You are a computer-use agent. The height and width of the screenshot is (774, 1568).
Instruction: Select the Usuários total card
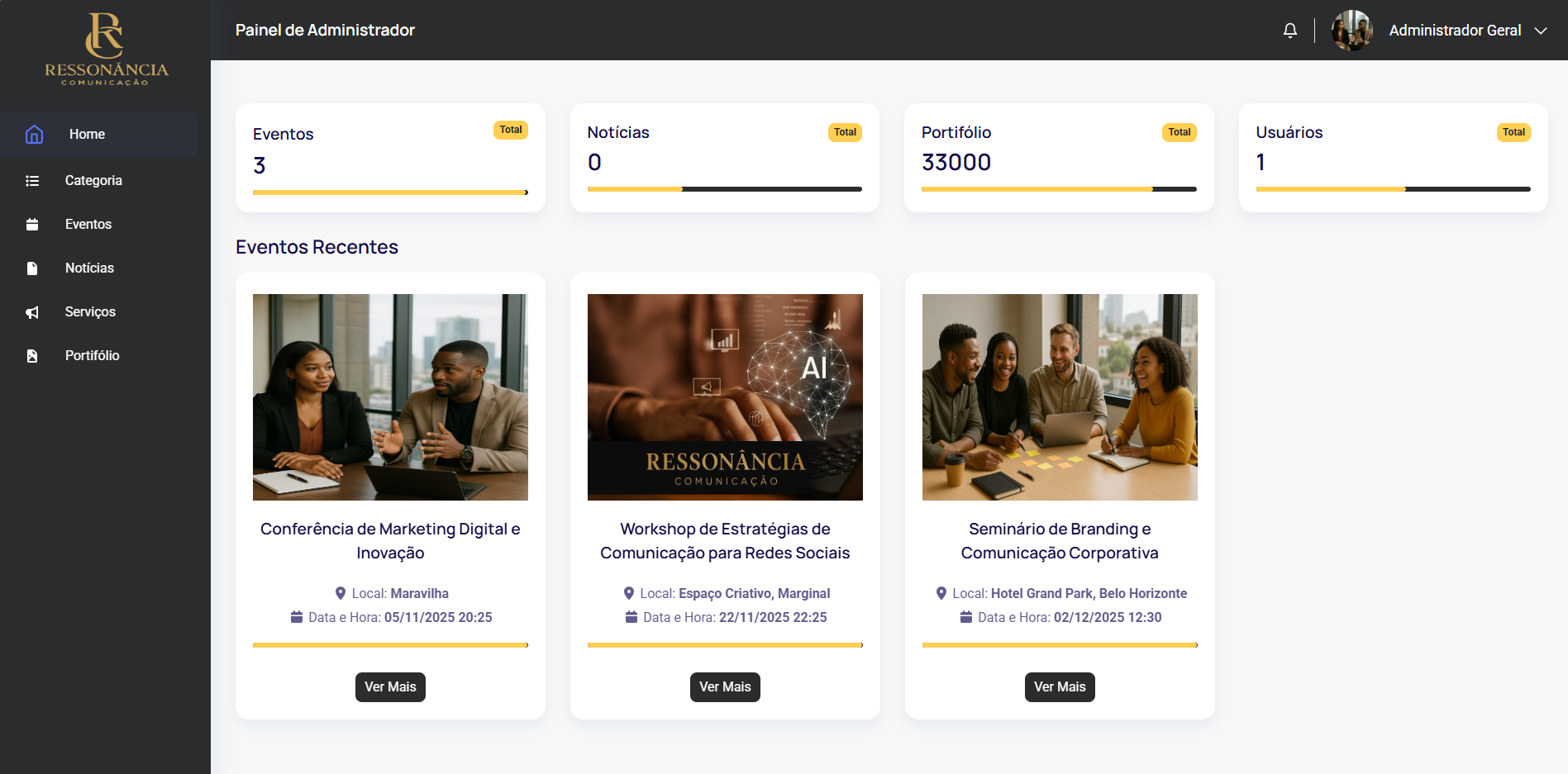pyautogui.click(x=1393, y=158)
